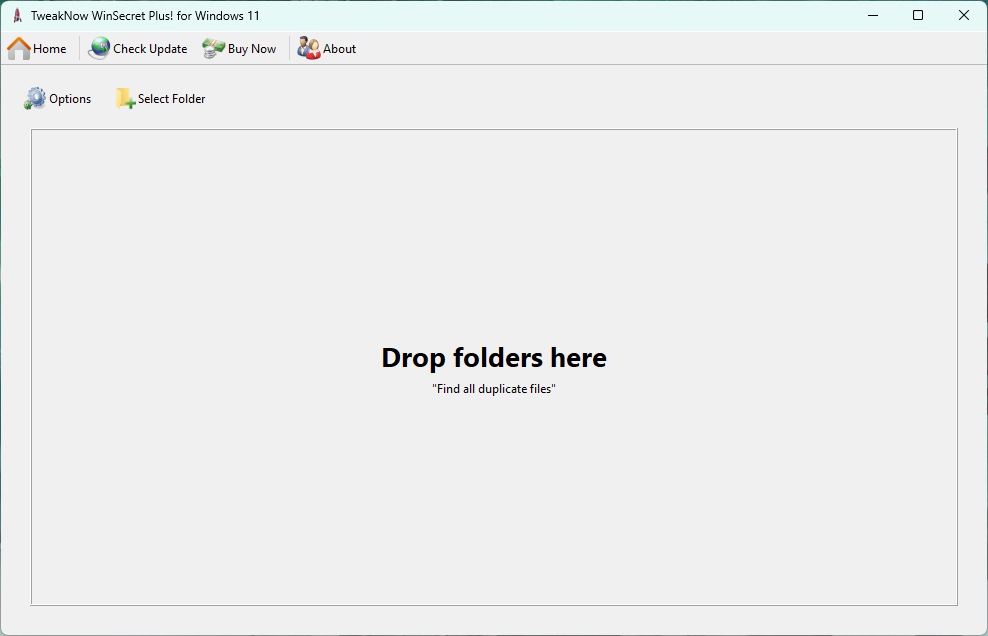Click the Select Folder yellow folder icon
988x636 pixels.
[x=125, y=98]
